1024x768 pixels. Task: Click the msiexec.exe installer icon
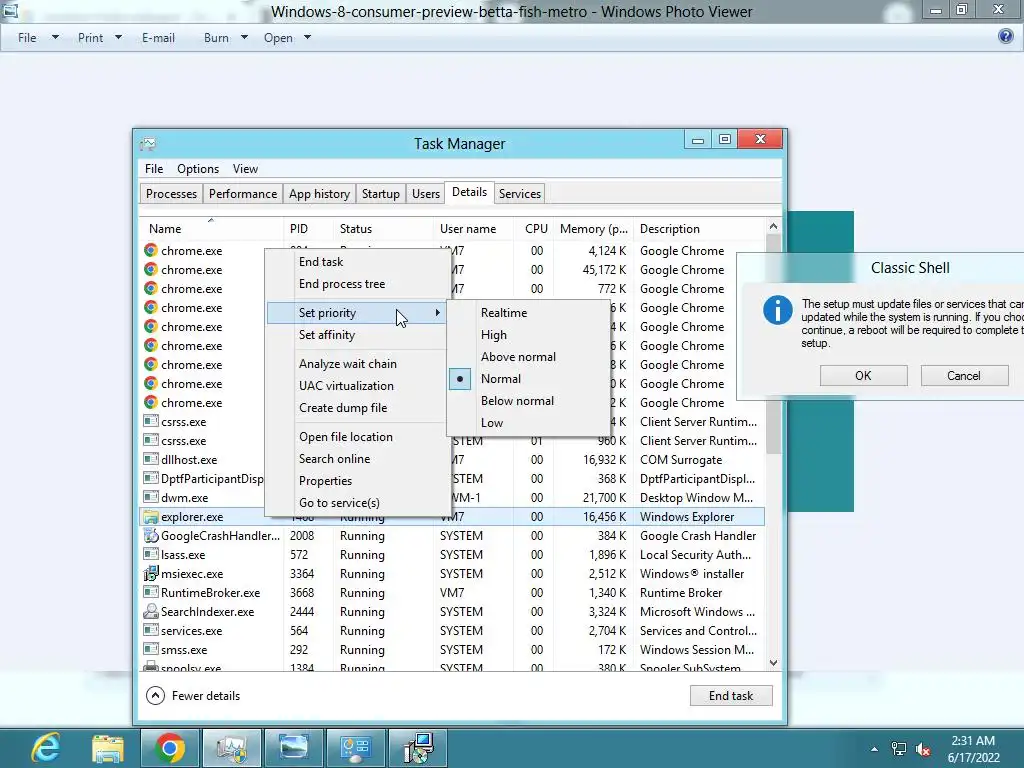pyautogui.click(x=151, y=573)
